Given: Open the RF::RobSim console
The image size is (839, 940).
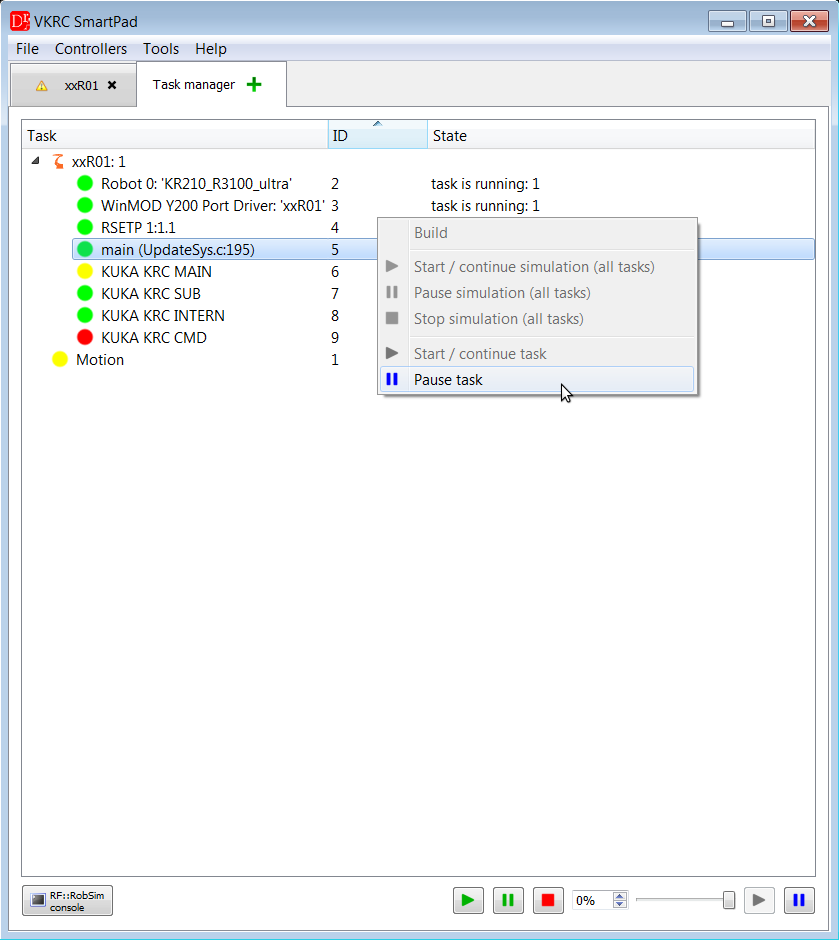Looking at the screenshot, I should [x=67, y=900].
